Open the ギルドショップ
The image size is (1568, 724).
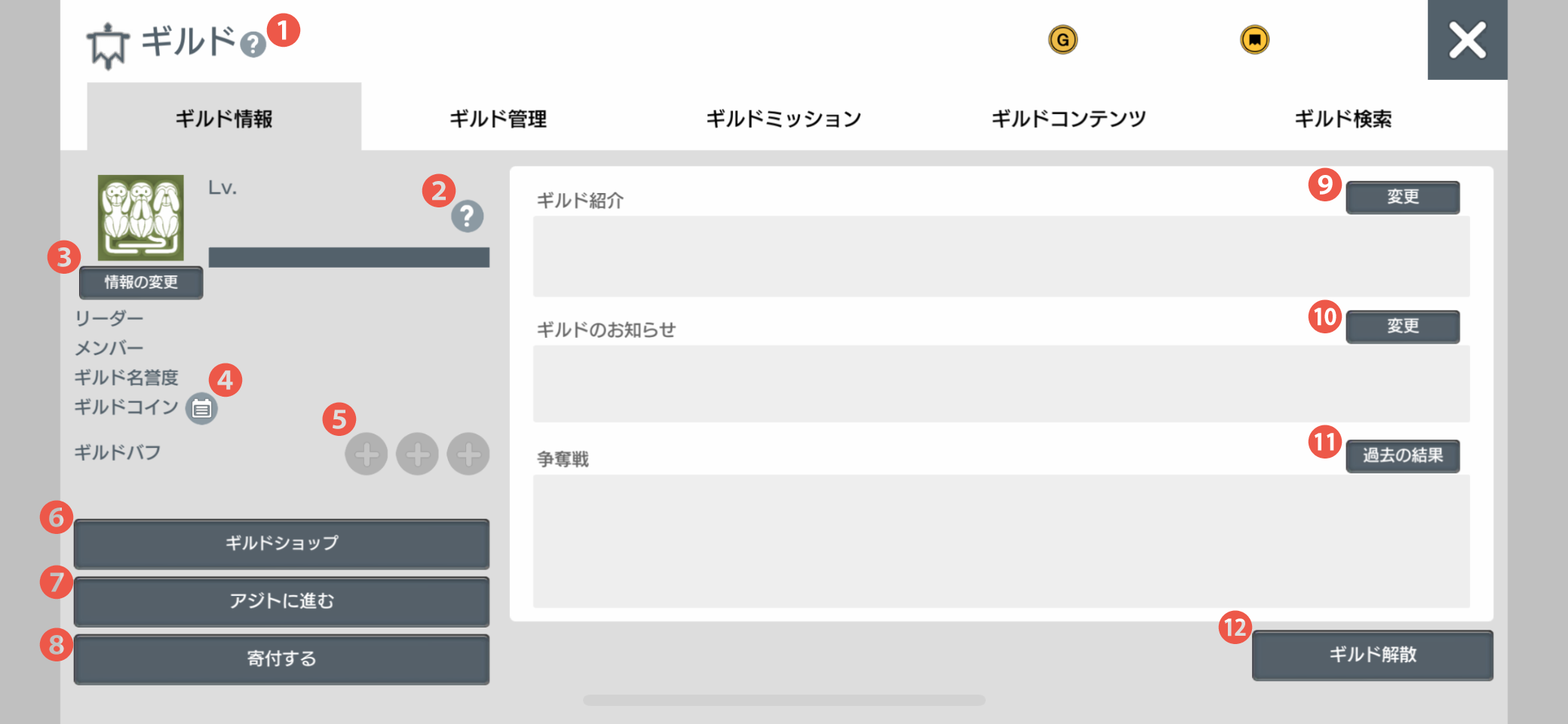coord(281,543)
